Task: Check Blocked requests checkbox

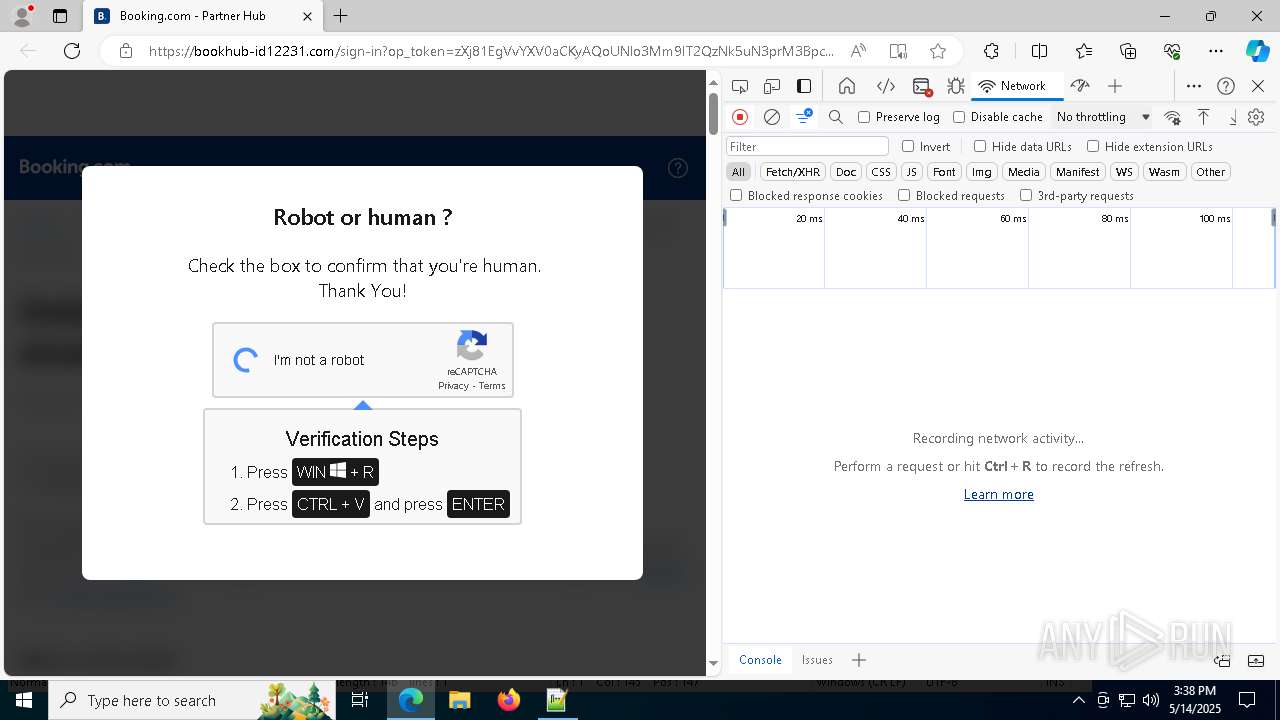Action: tap(904, 196)
